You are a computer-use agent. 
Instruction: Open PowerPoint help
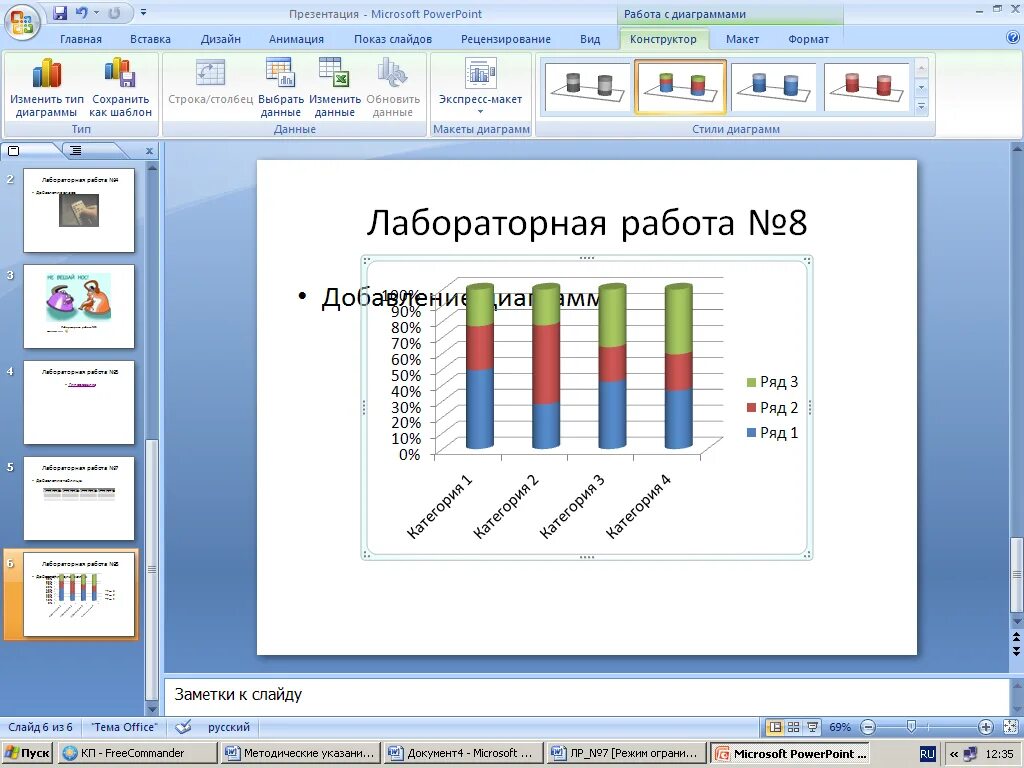click(x=1013, y=38)
